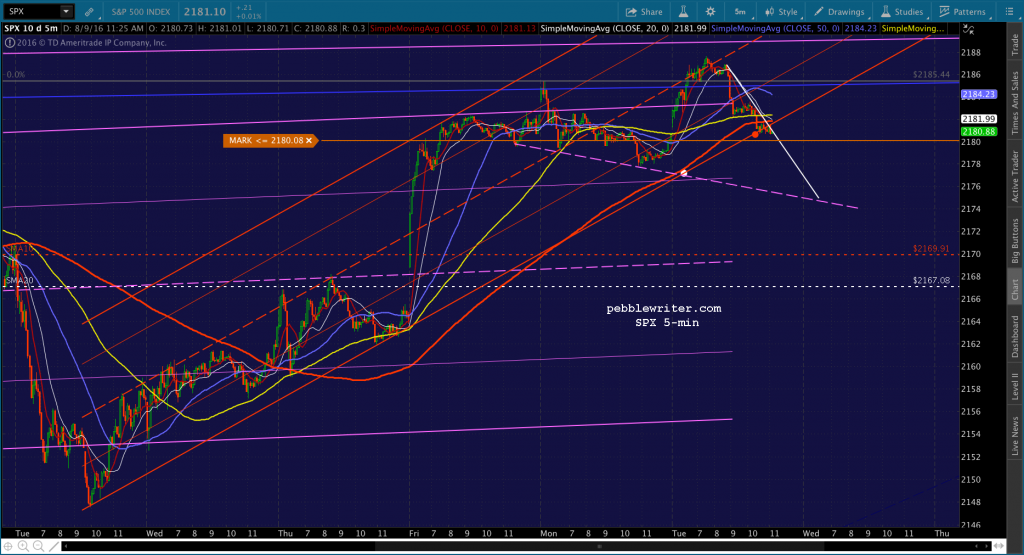Click the crosshair pan icon at bottom left
Image resolution: width=1024 pixels, height=555 pixels.
(8, 547)
